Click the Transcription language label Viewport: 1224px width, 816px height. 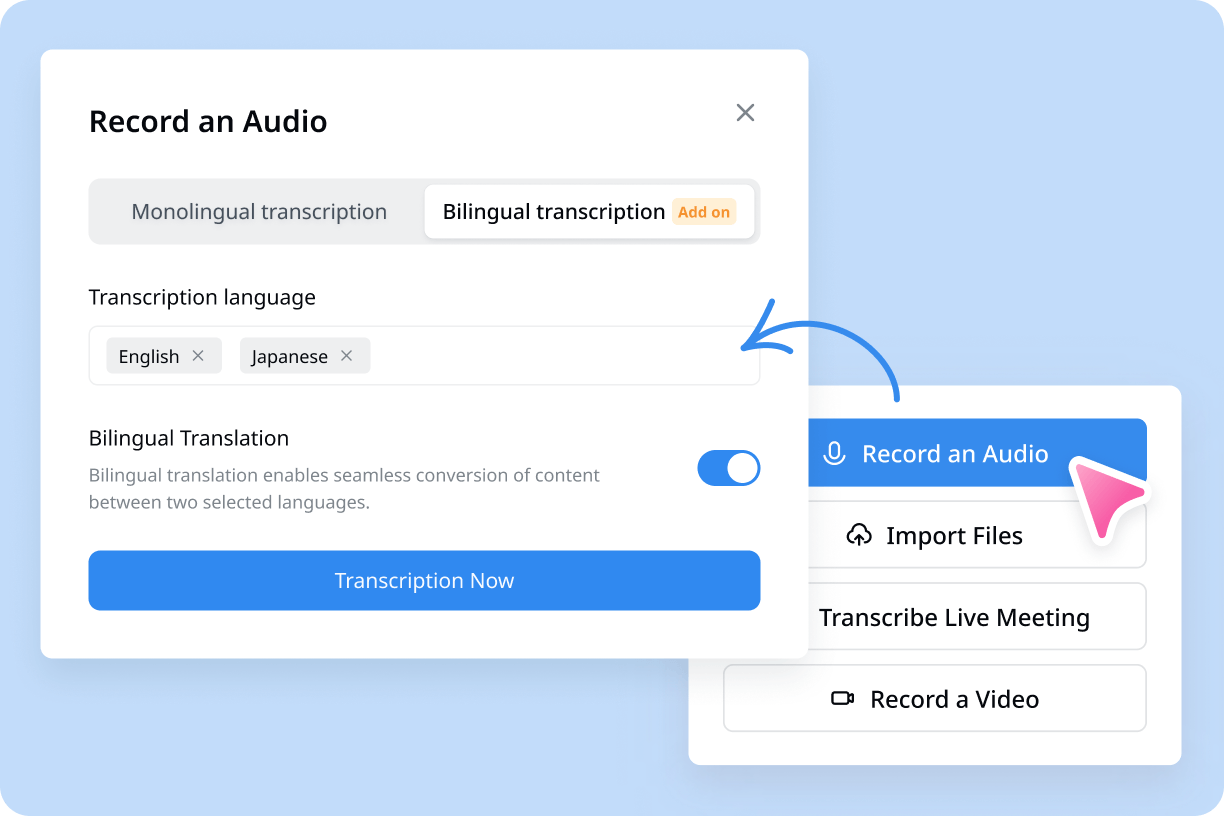(202, 297)
